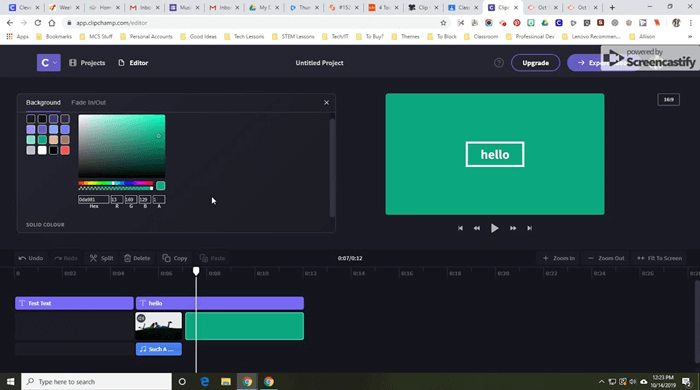700x390 pixels.
Task: Delete the selected clip
Action: (137, 258)
